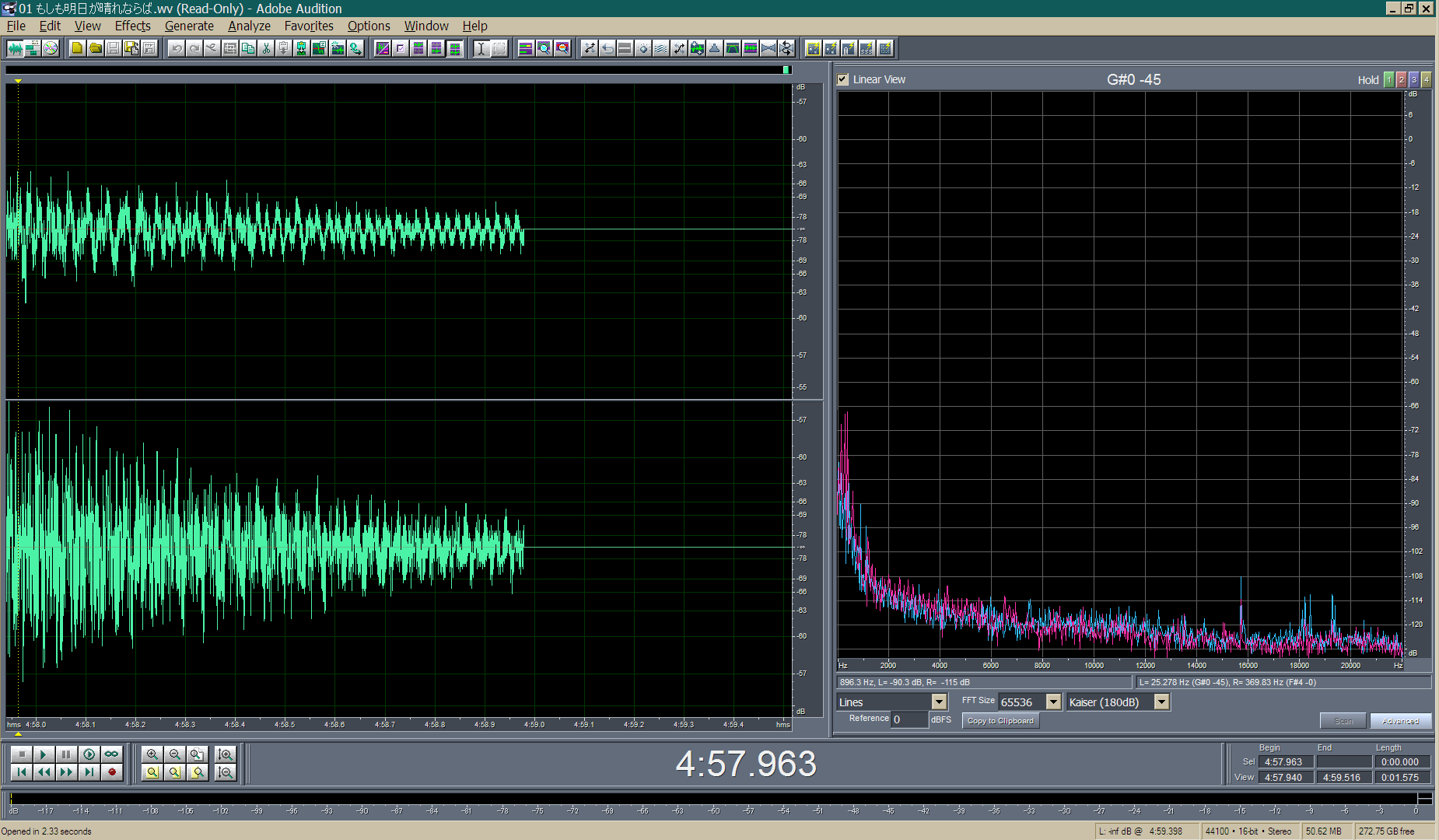
Task: Select the Marquee selection tool
Action: pyautogui.click(x=499, y=48)
